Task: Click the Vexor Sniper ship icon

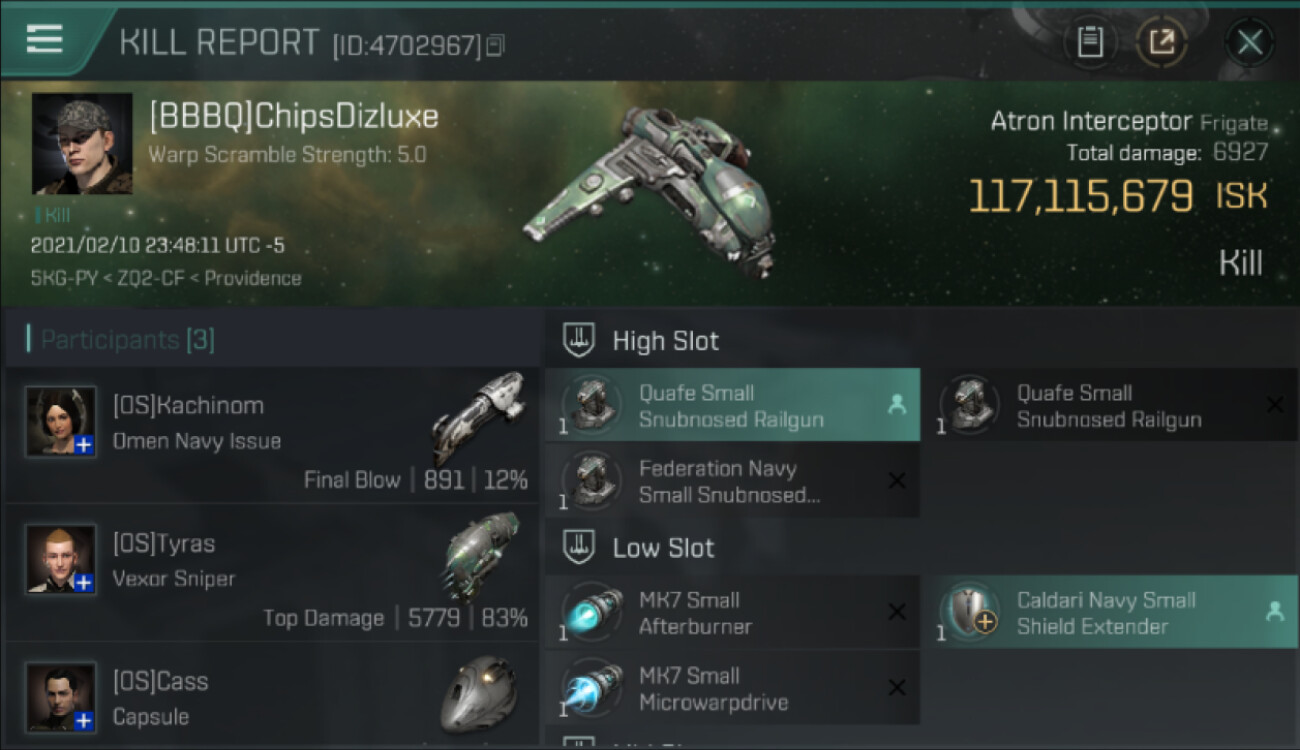Action: point(481,555)
